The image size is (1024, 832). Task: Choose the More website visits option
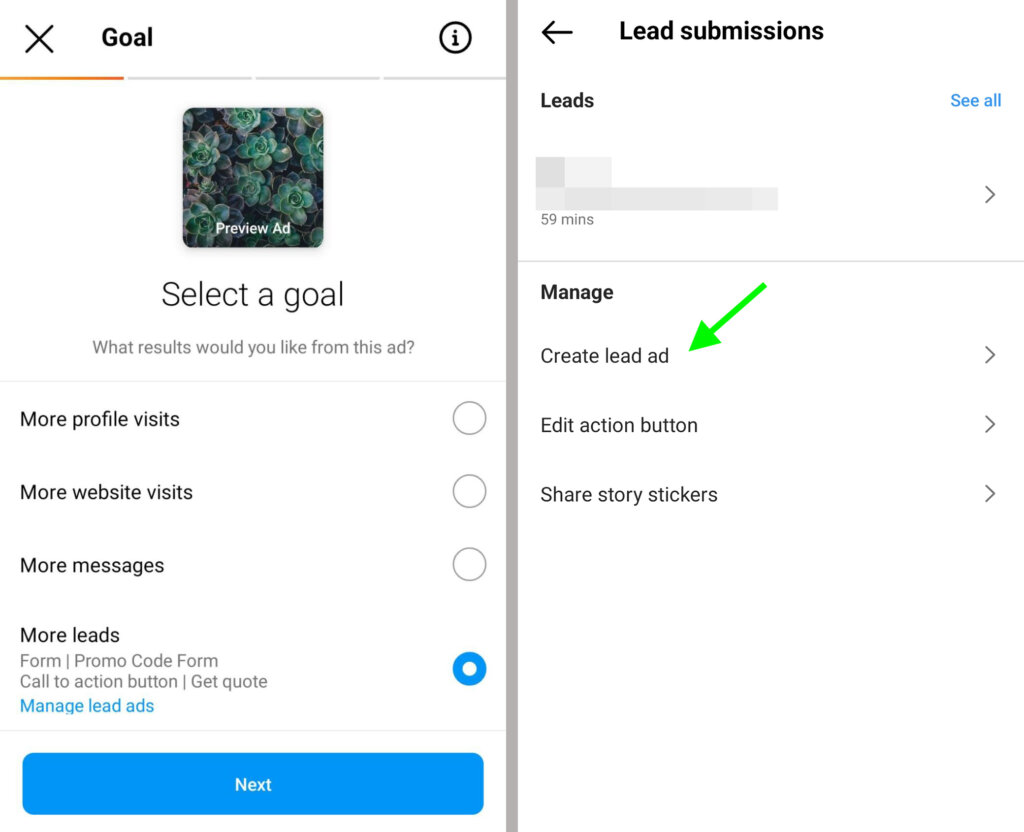pyautogui.click(x=469, y=491)
